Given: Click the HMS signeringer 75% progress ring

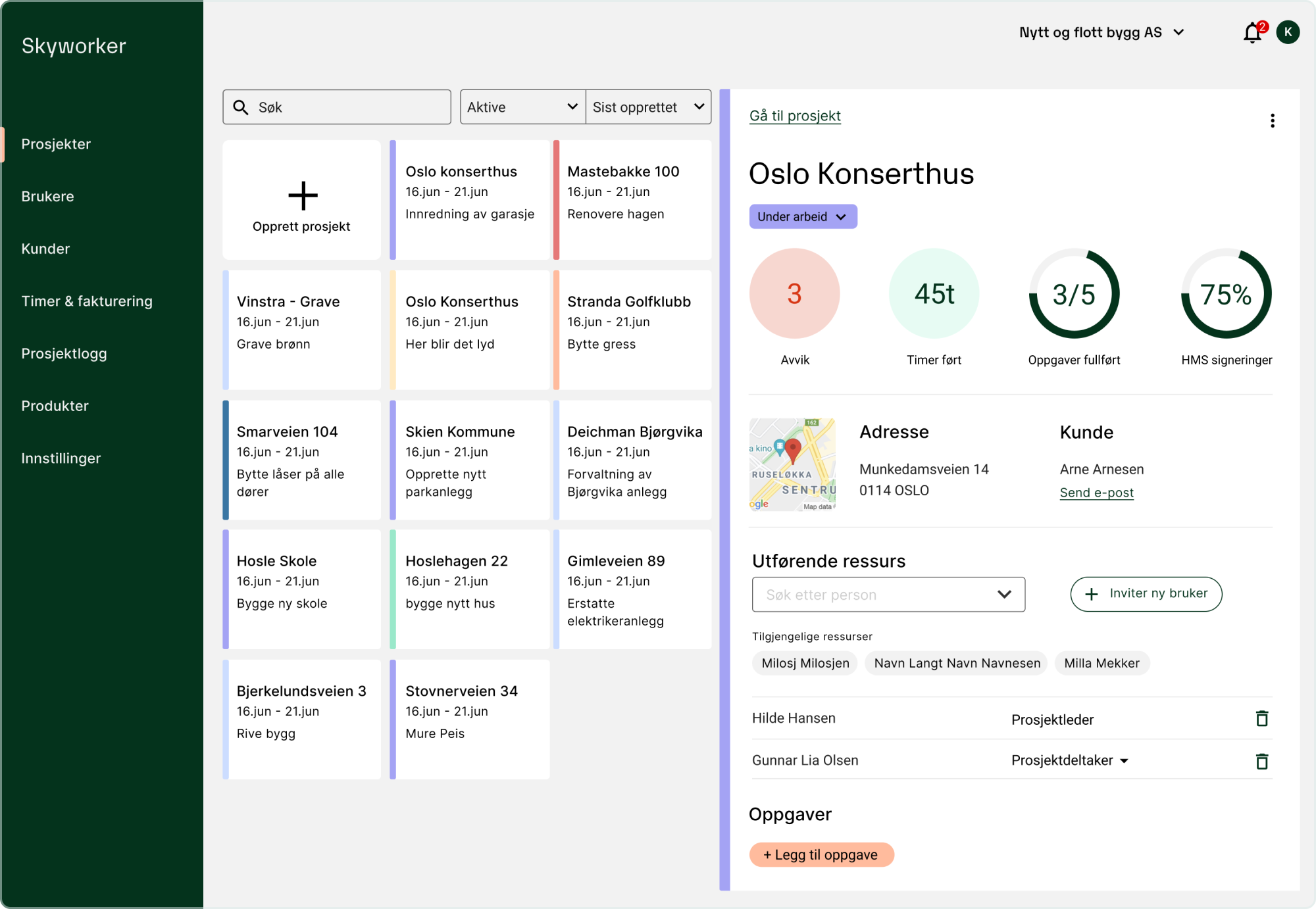Looking at the screenshot, I should 1225,293.
